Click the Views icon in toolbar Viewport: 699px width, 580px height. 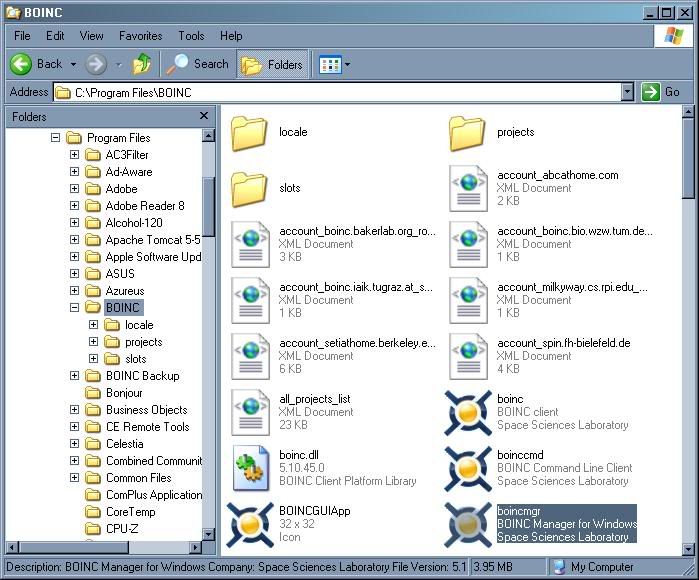pos(330,65)
